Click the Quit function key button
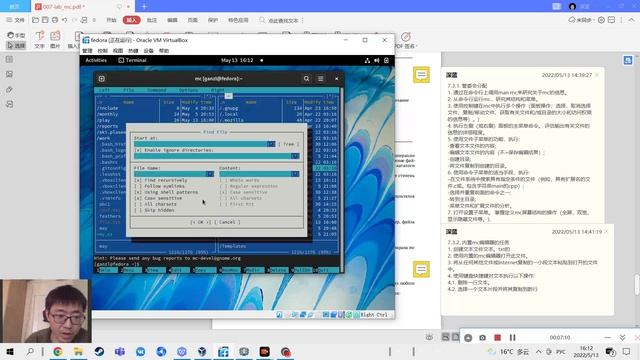 327,270
